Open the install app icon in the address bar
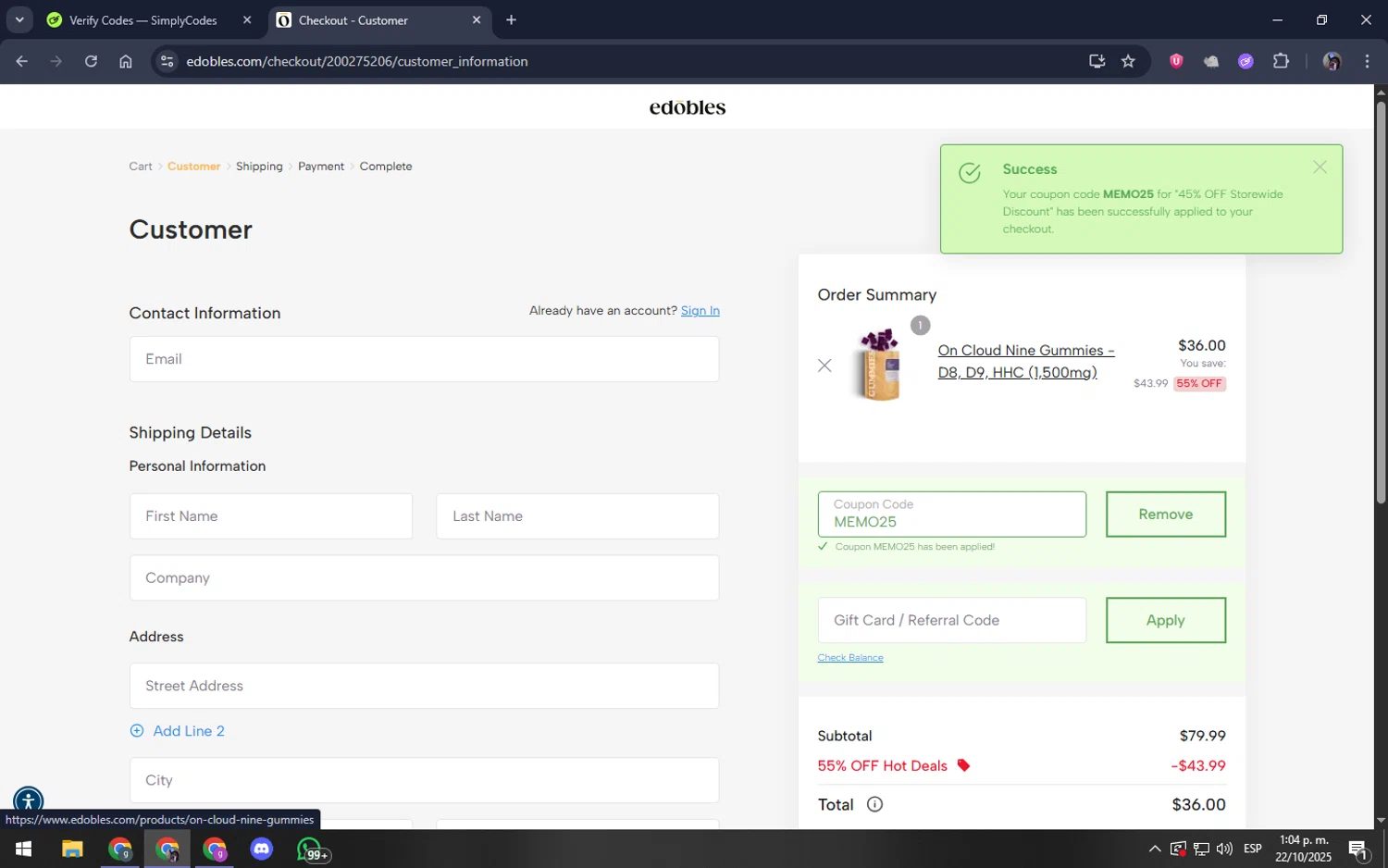Screen dimensions: 1388x868 [1097, 61]
